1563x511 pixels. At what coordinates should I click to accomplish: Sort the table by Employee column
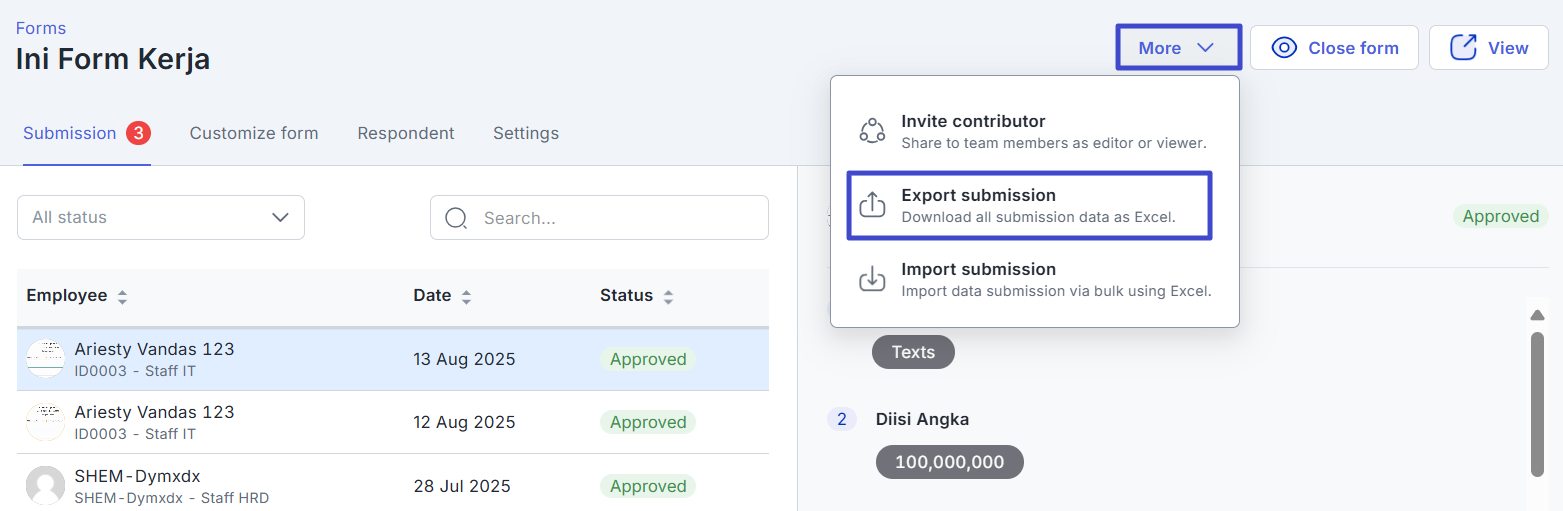[122, 297]
